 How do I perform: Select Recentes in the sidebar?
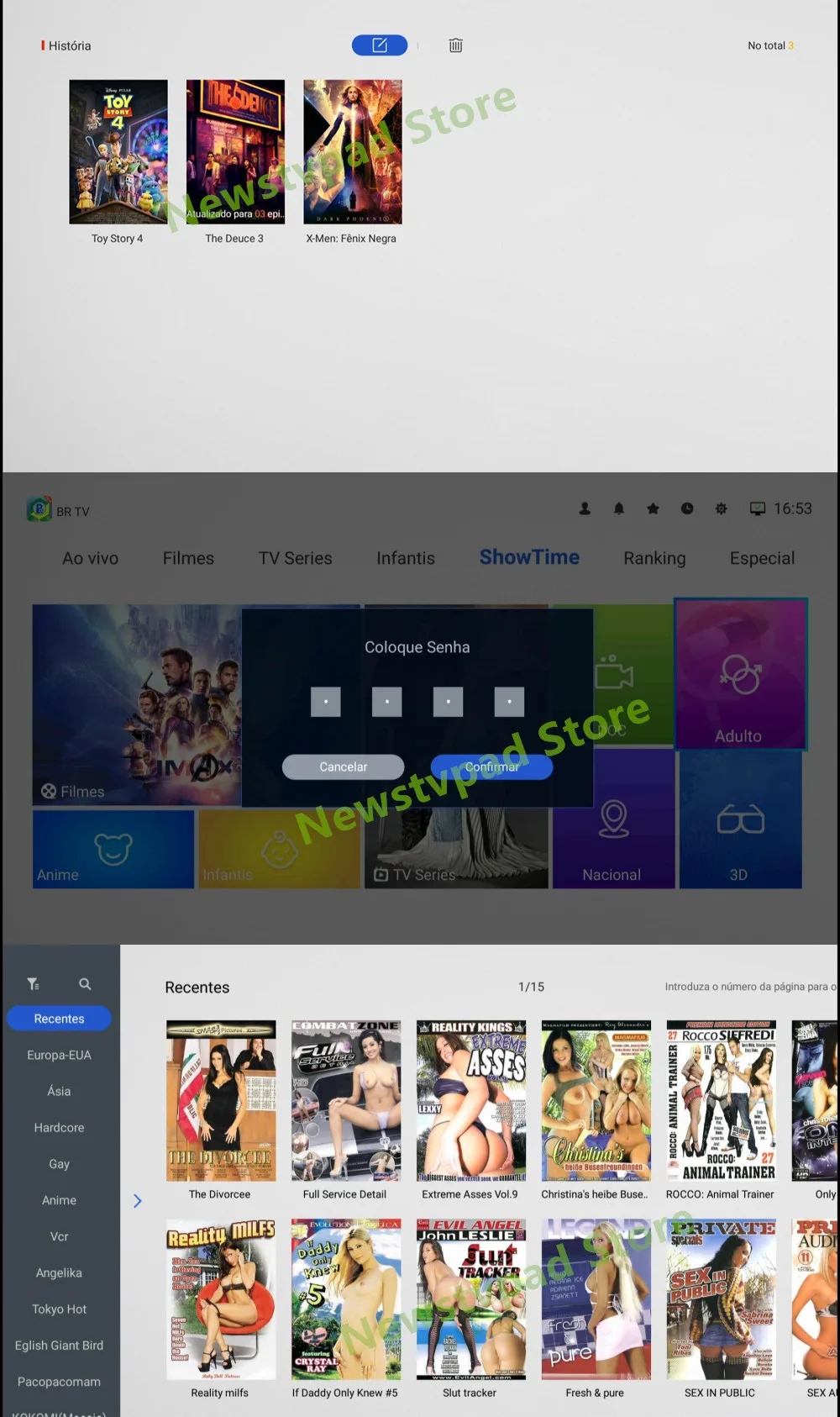[59, 1019]
